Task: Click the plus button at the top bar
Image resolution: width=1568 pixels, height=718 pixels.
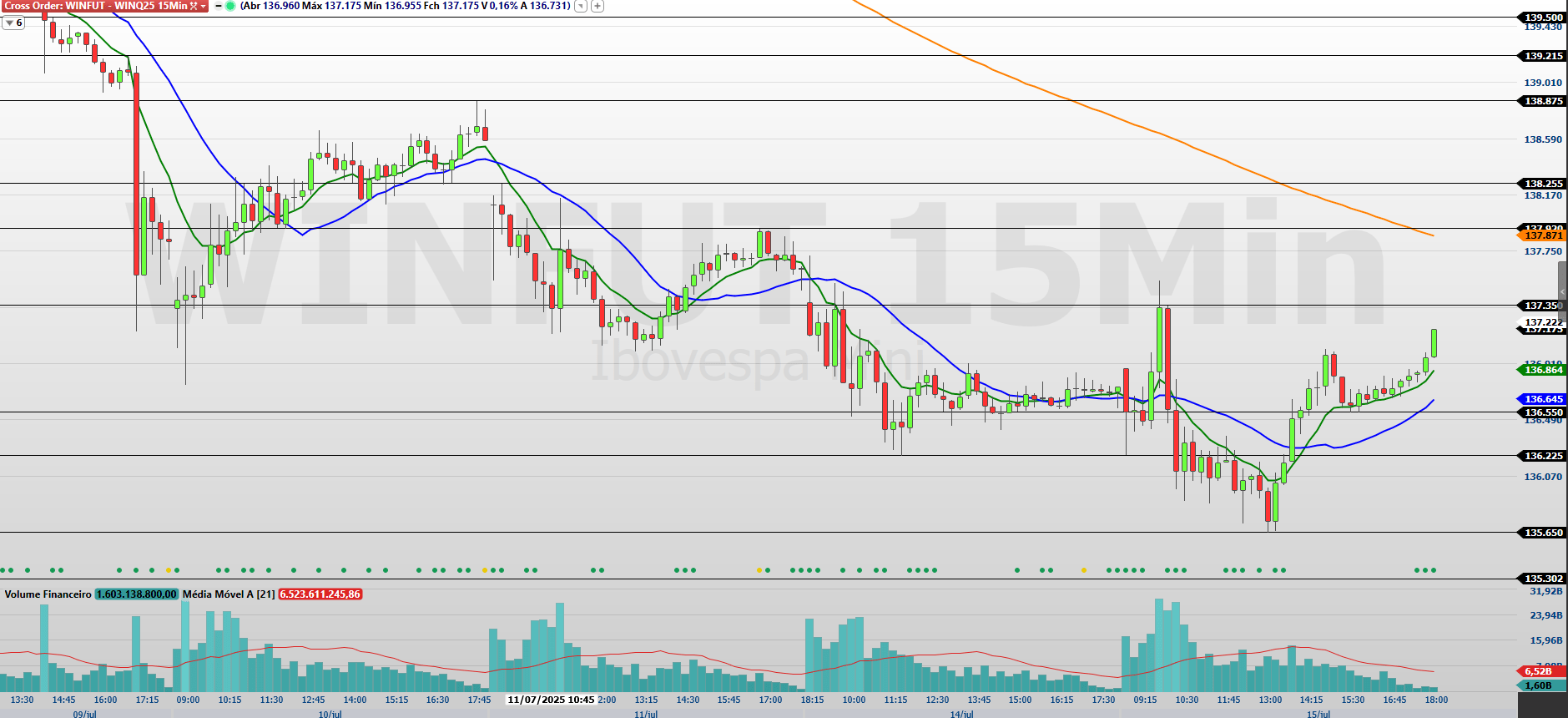Action: tap(597, 6)
